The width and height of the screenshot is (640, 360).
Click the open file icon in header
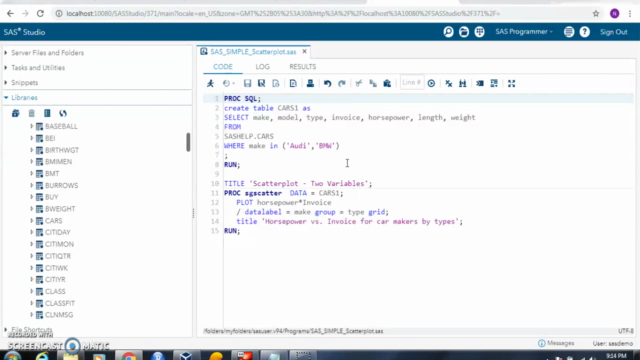(x=464, y=32)
